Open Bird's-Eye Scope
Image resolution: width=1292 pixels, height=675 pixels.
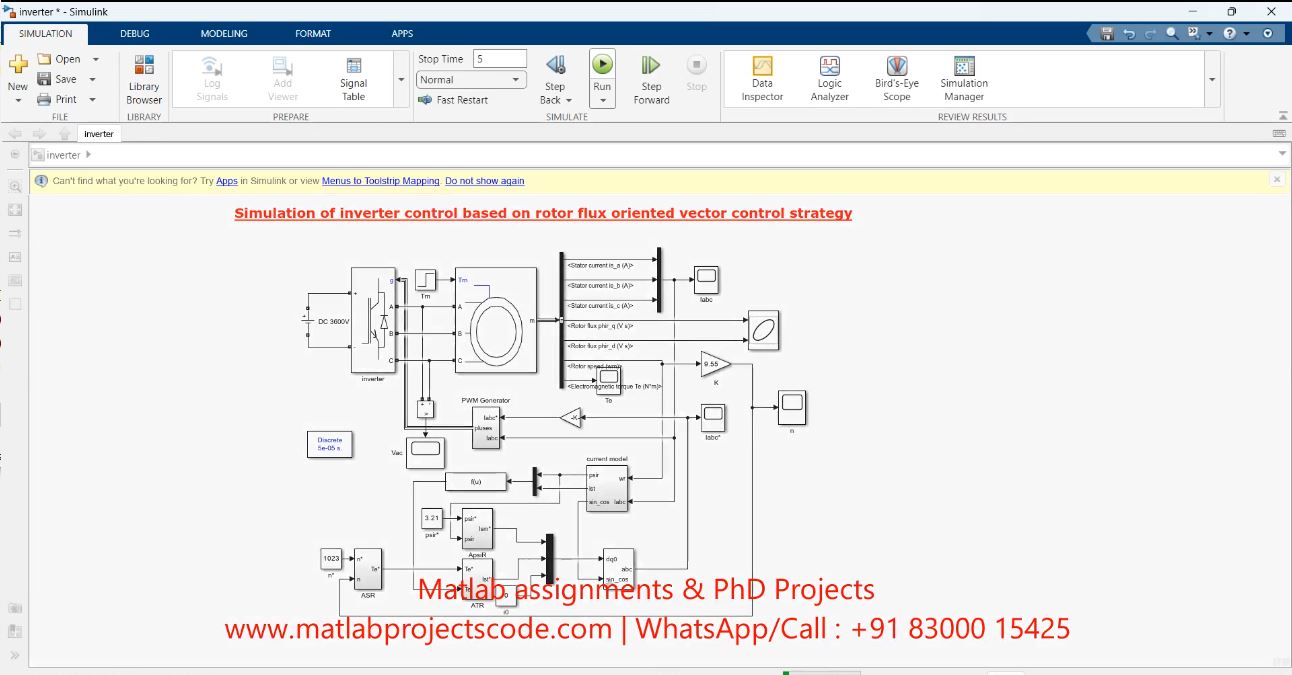pyautogui.click(x=896, y=80)
